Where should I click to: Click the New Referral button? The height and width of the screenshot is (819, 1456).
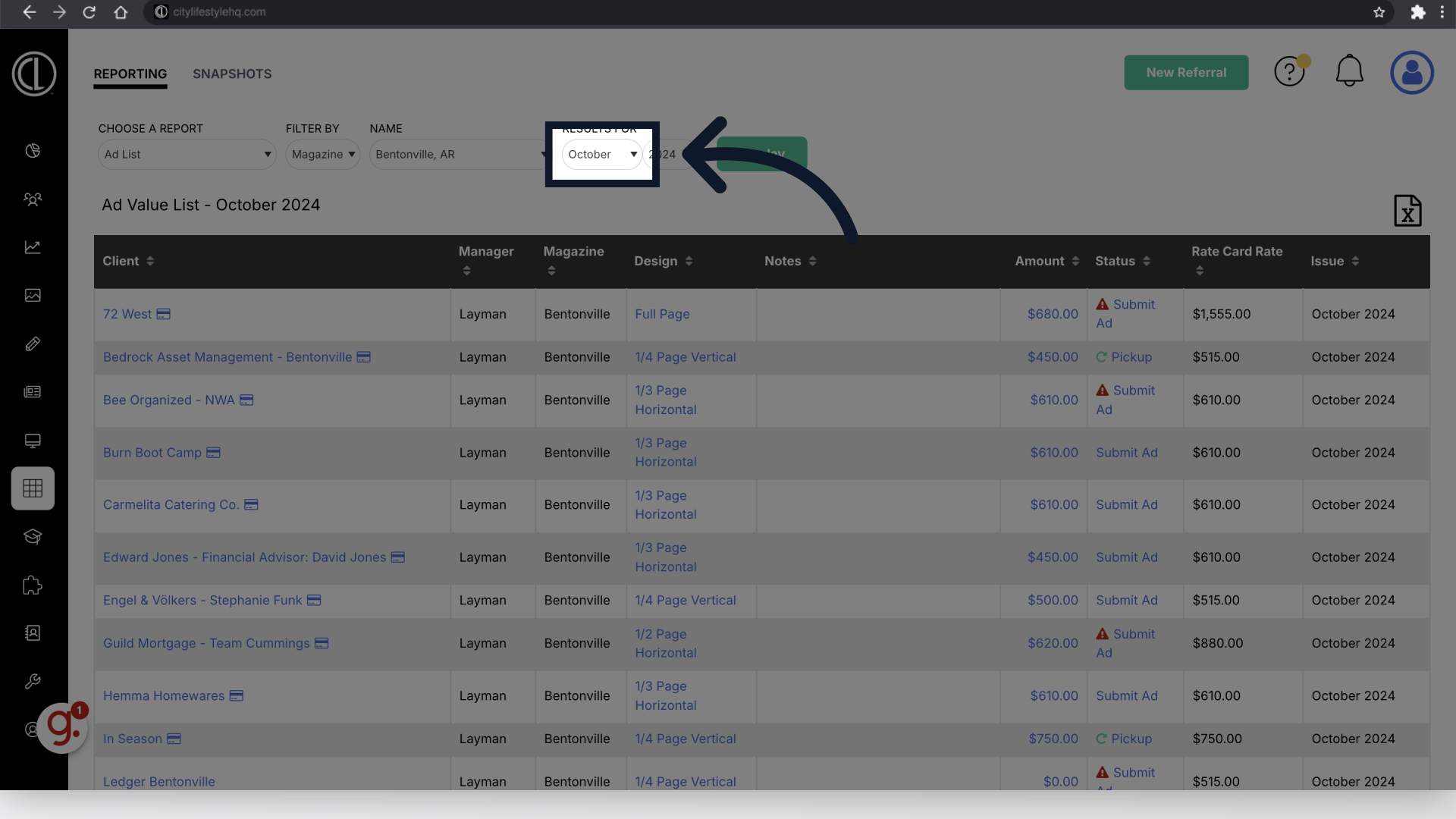pos(1186,73)
